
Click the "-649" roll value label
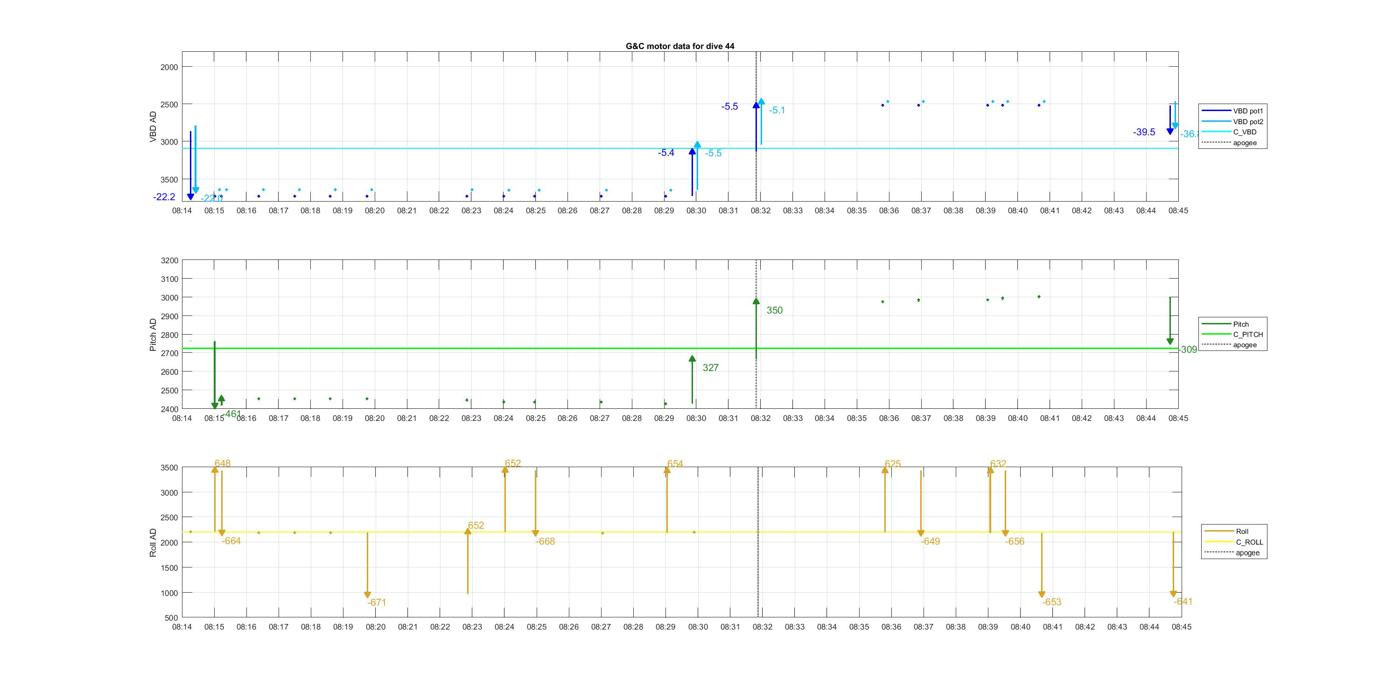coord(930,541)
